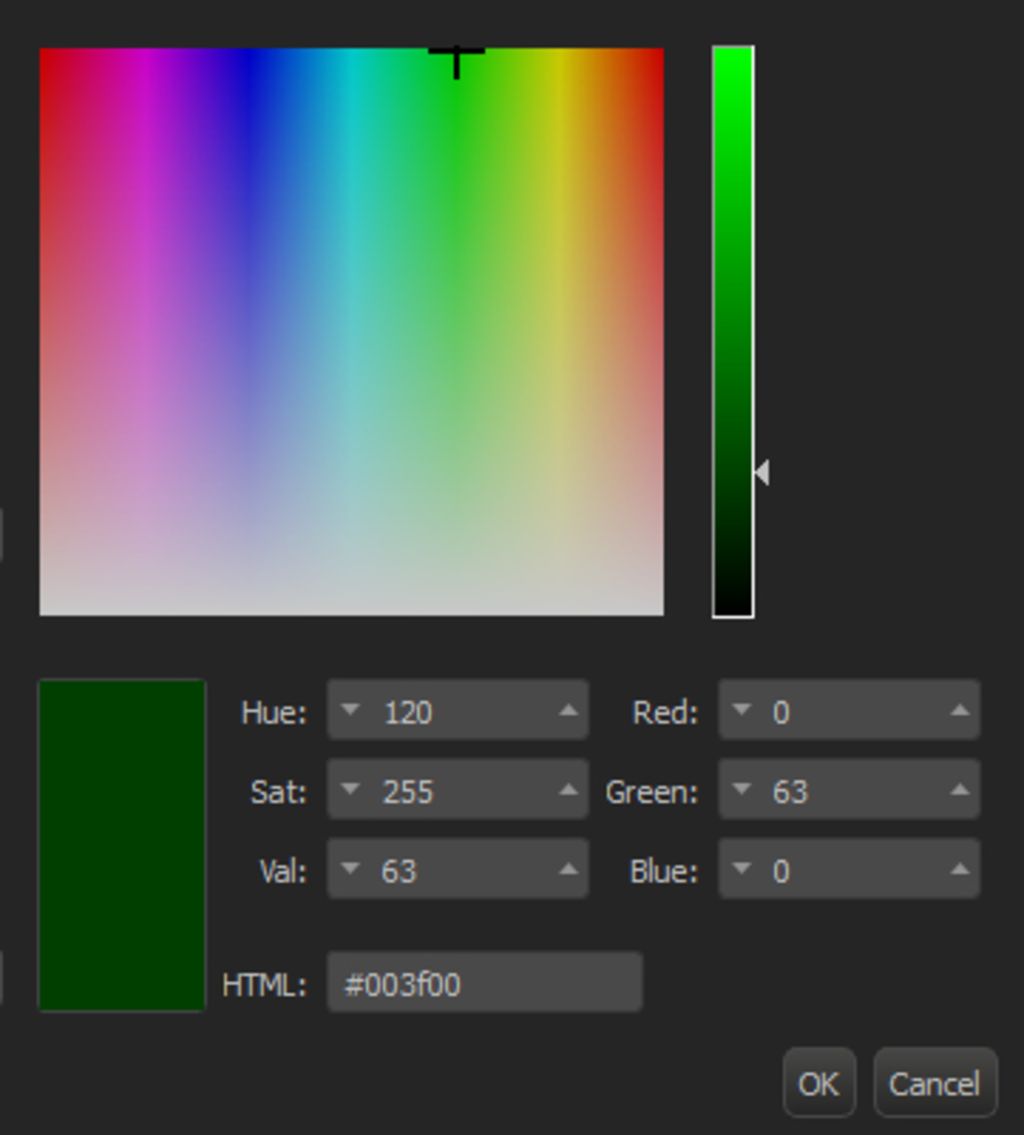Decrease the Red value with down arrow

(x=741, y=710)
